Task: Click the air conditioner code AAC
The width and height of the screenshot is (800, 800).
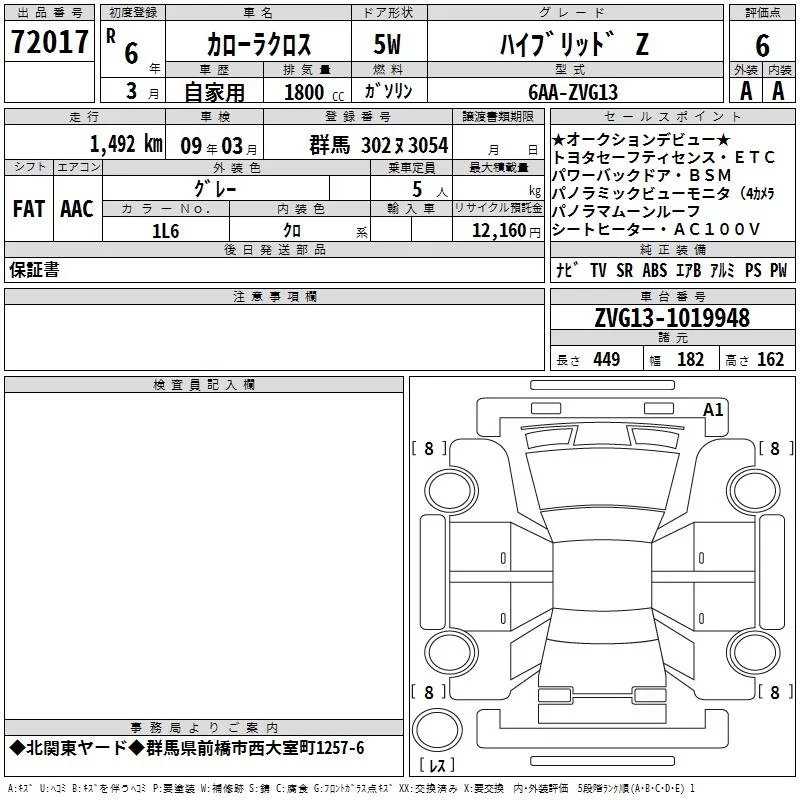Action: pyautogui.click(x=77, y=209)
